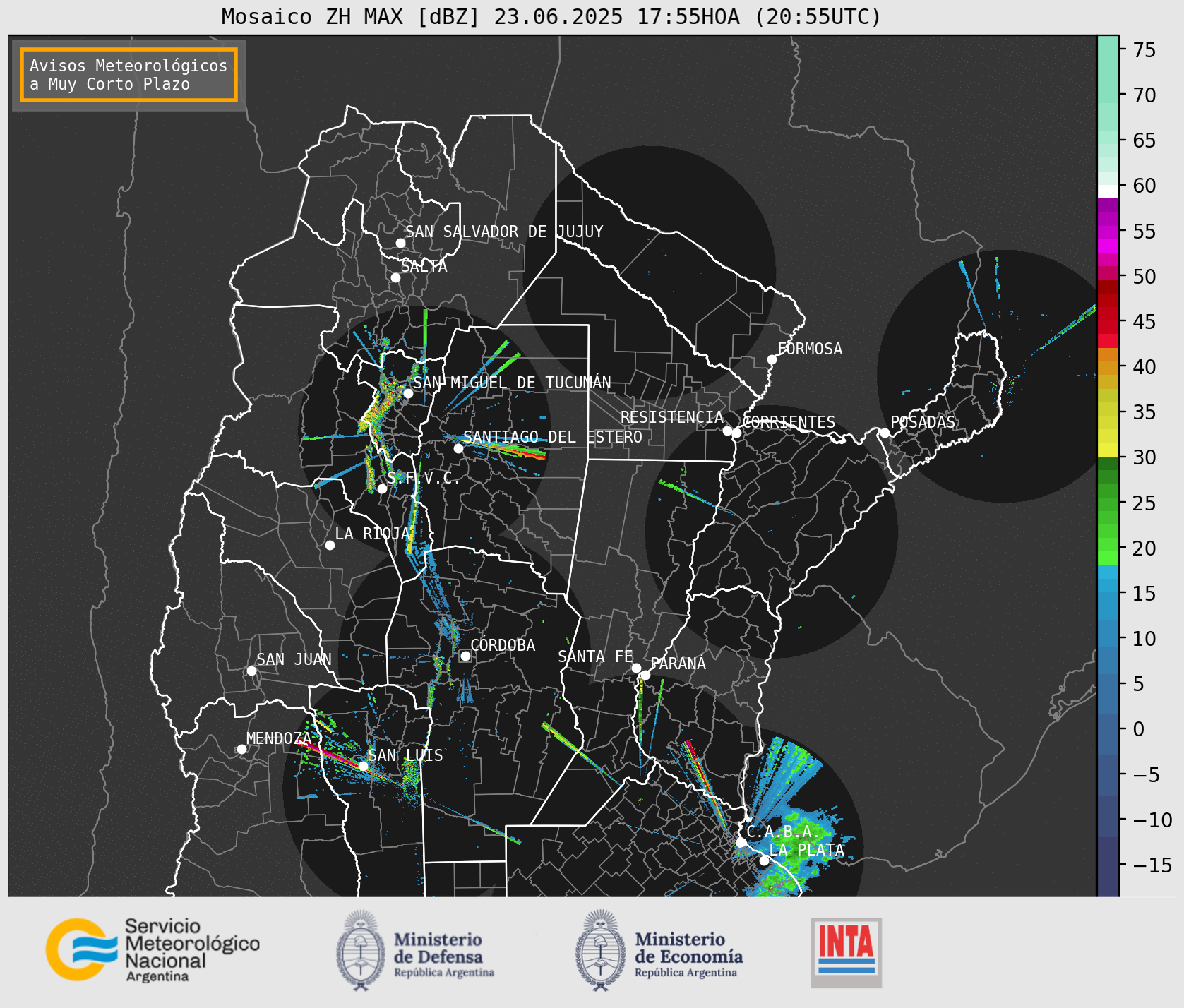Click the CÓRDOBA map label

point(503,645)
